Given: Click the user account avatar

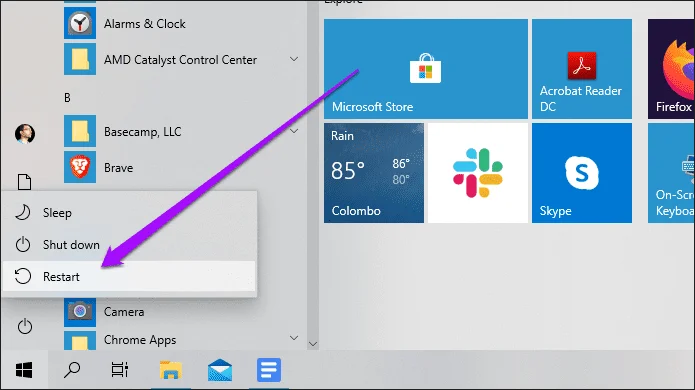Looking at the screenshot, I should click(x=25, y=133).
